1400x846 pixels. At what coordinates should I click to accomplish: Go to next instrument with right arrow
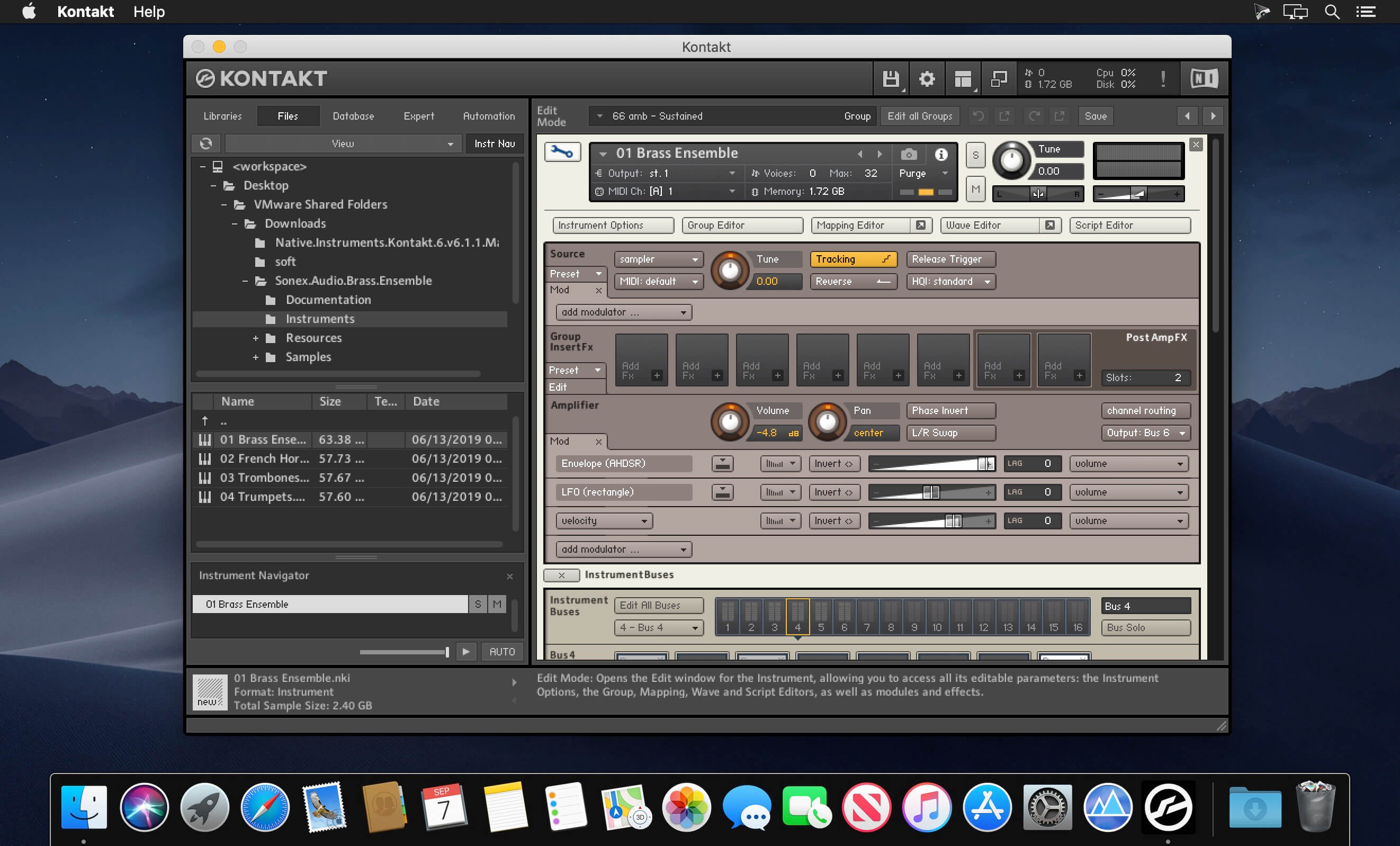[x=1213, y=116]
